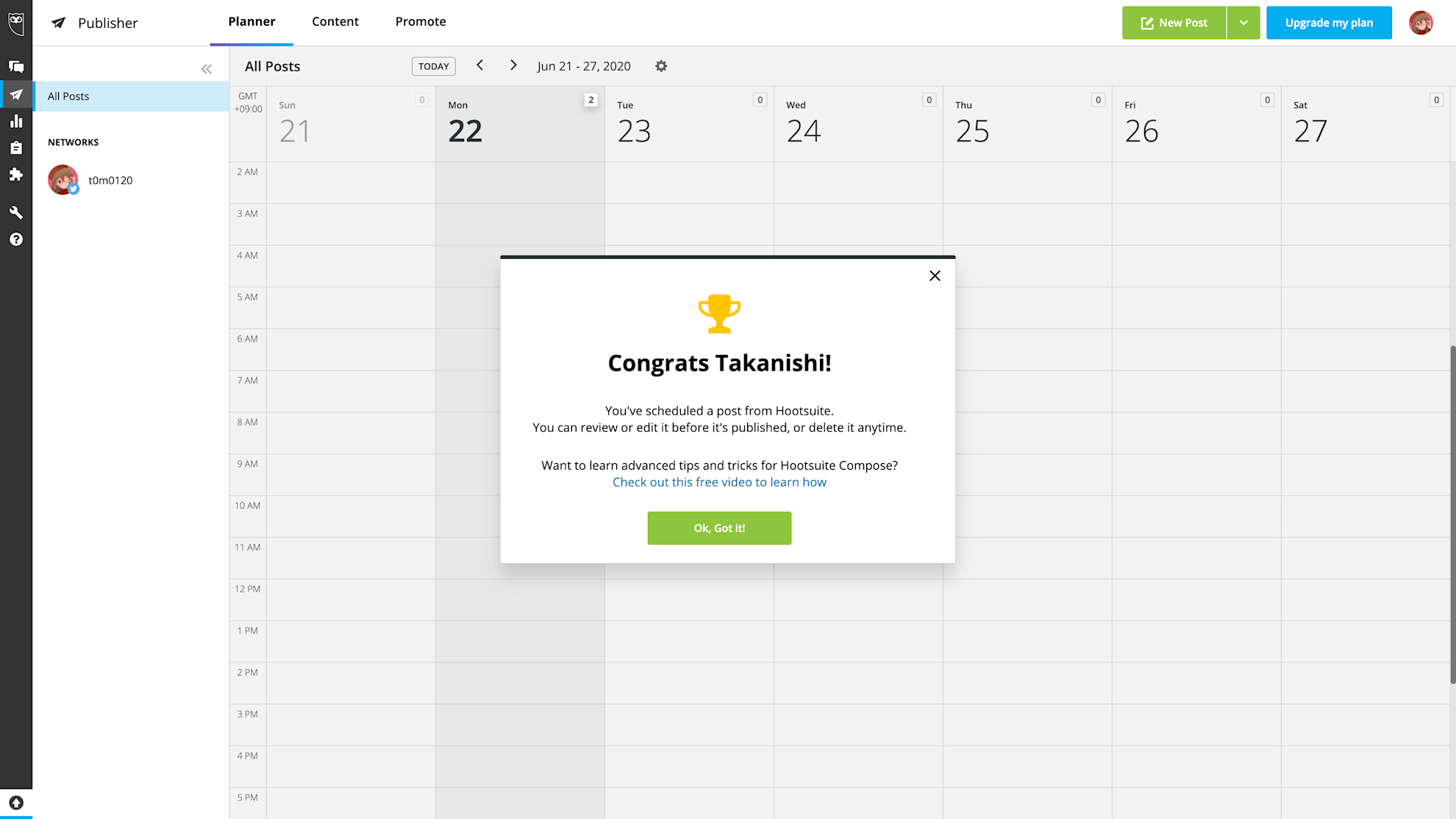Click Monday 22 day header
Image resolution: width=1456 pixels, height=819 pixels.
pos(520,124)
